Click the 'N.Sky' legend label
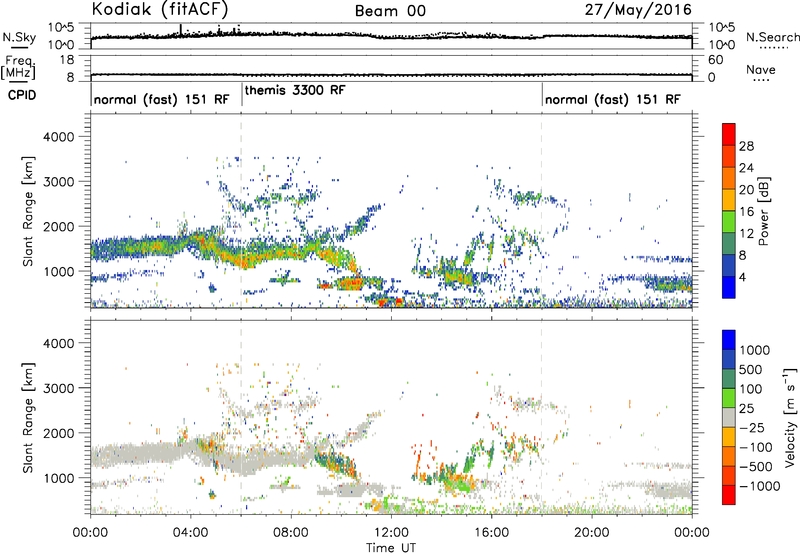The width and height of the screenshot is (800, 554). point(19,37)
